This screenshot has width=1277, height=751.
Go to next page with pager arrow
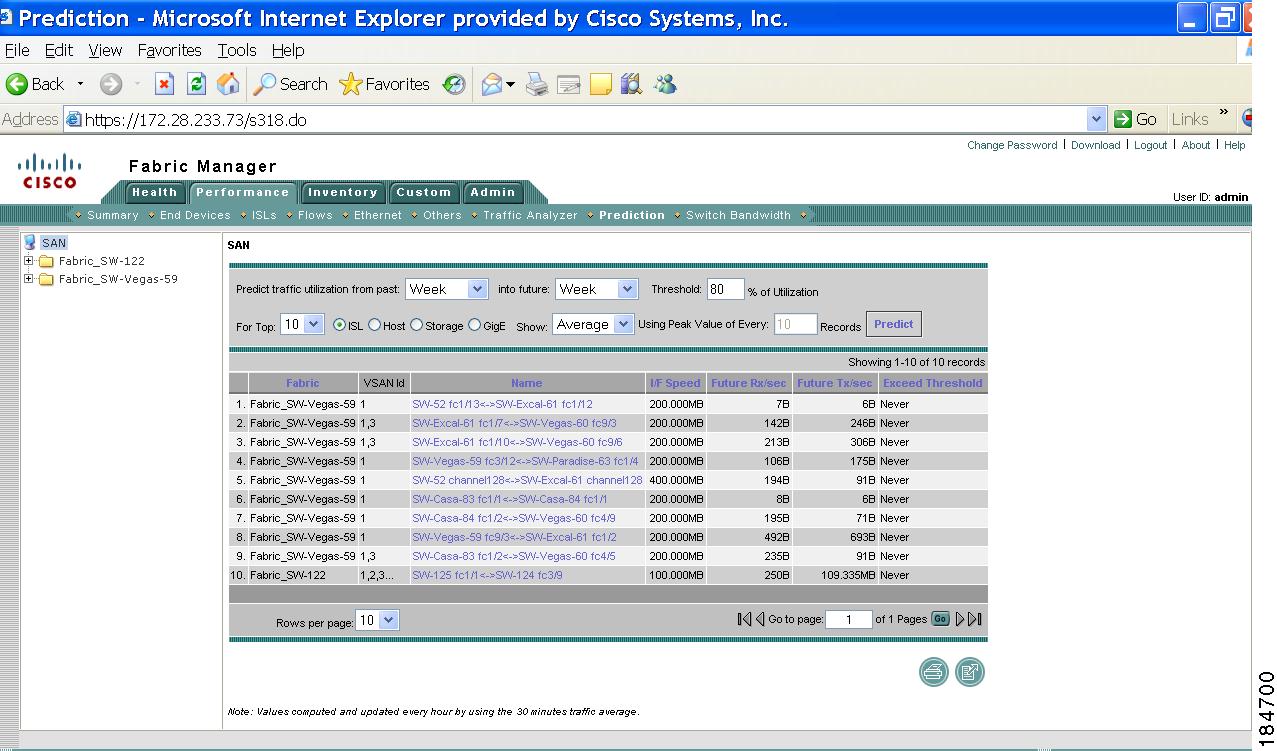[961, 619]
